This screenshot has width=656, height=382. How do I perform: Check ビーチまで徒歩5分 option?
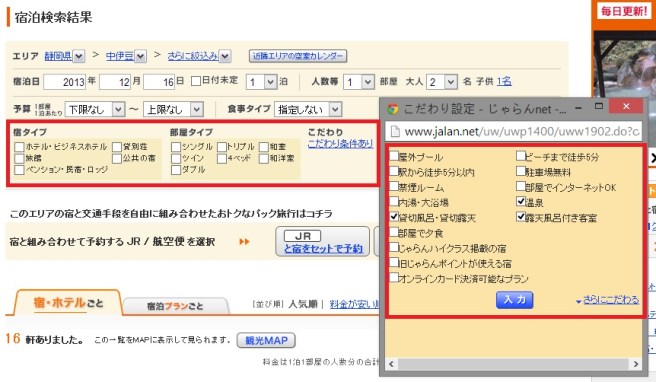pyautogui.click(x=520, y=156)
